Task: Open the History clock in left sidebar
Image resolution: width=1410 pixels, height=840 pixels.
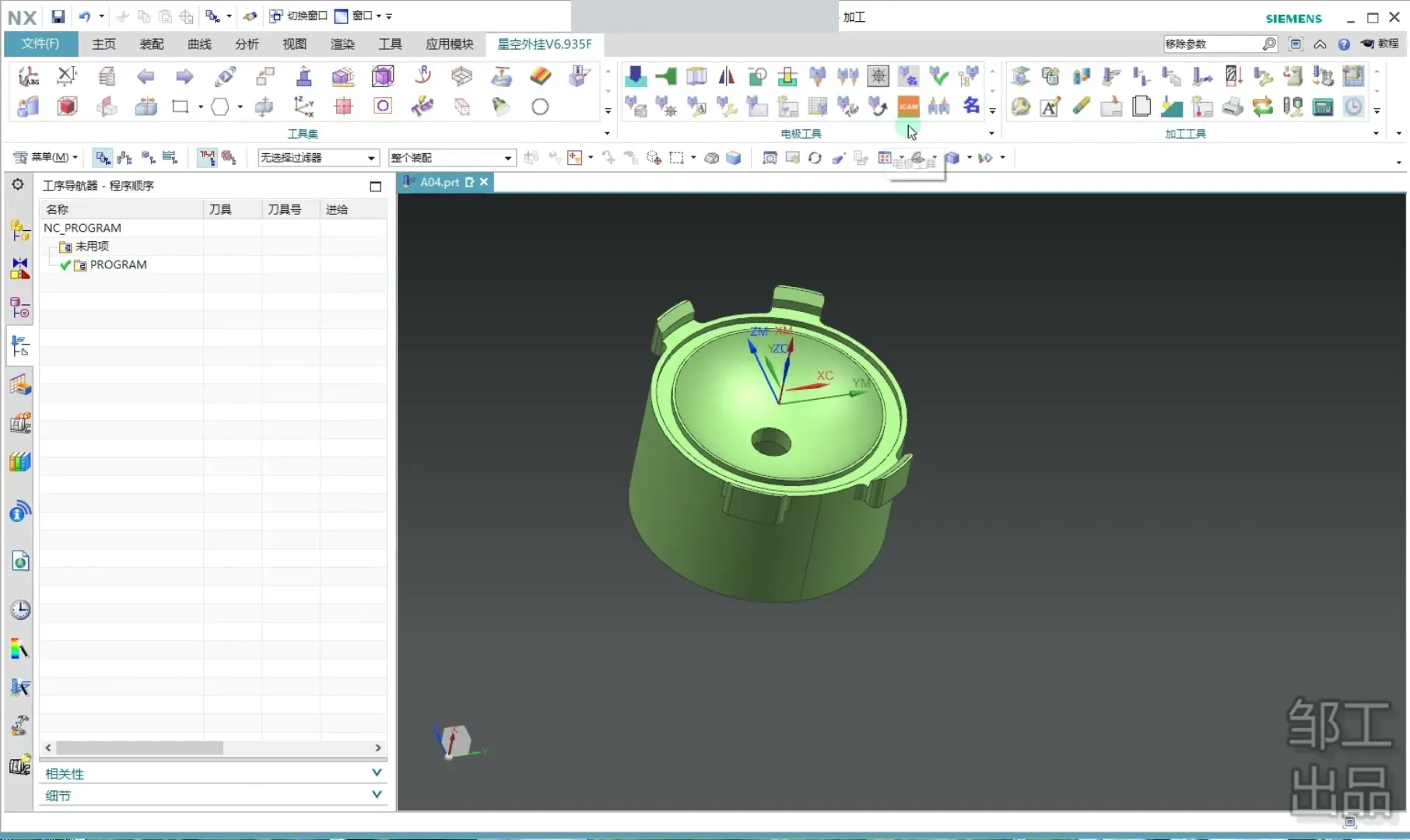Action: 20,610
